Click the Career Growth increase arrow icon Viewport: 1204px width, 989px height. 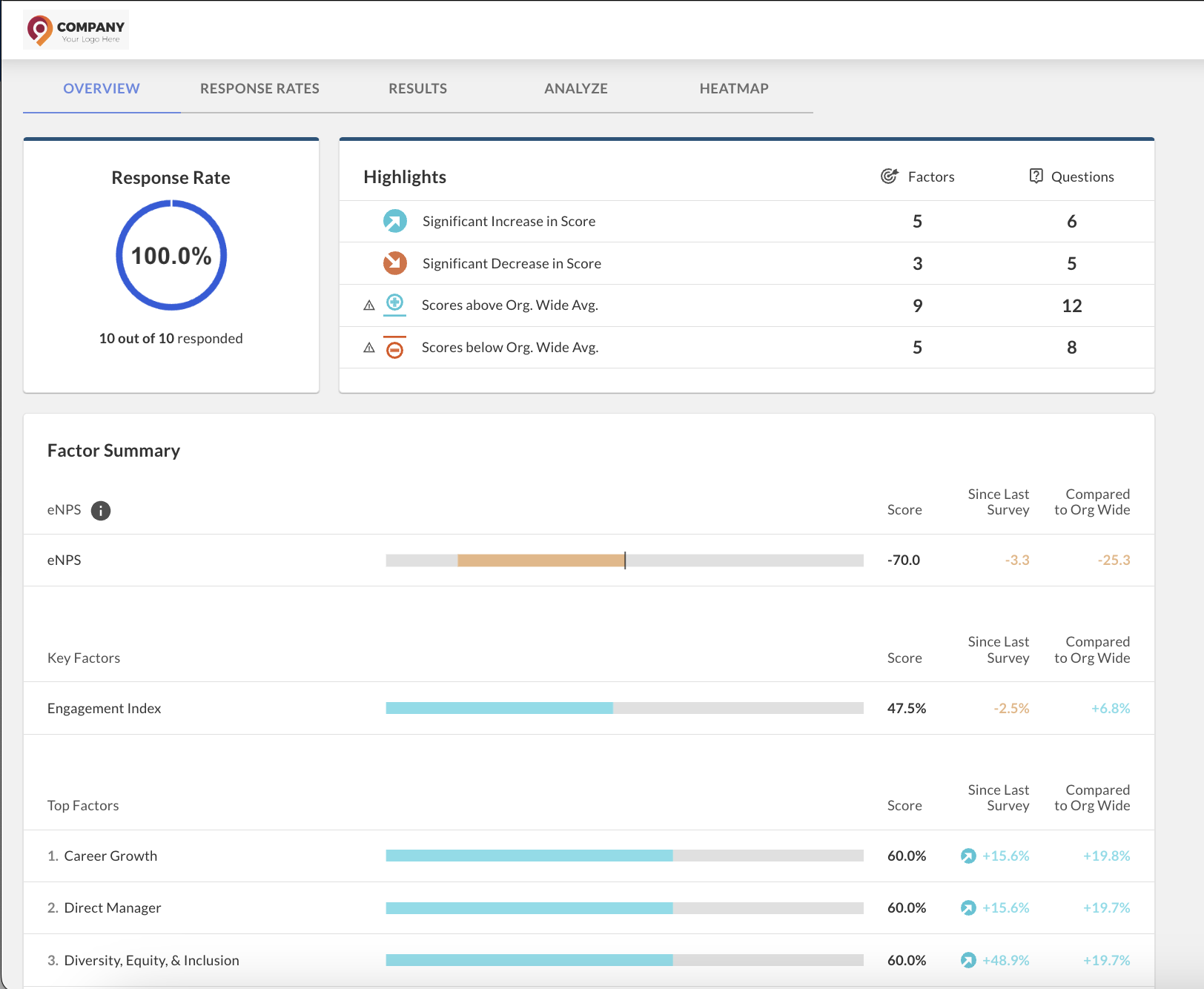tap(968, 856)
